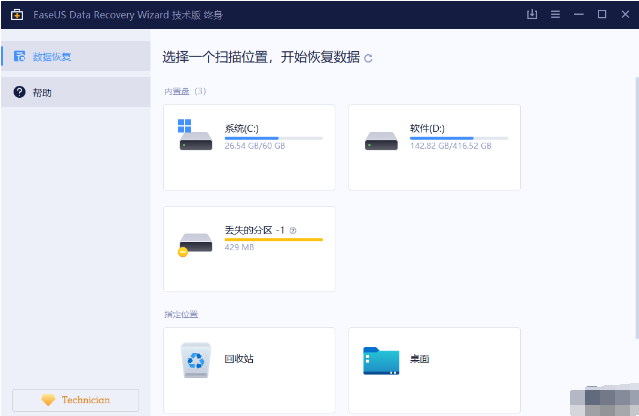Click the import/download icon in title bar
The image size is (639, 416).
[531, 14]
